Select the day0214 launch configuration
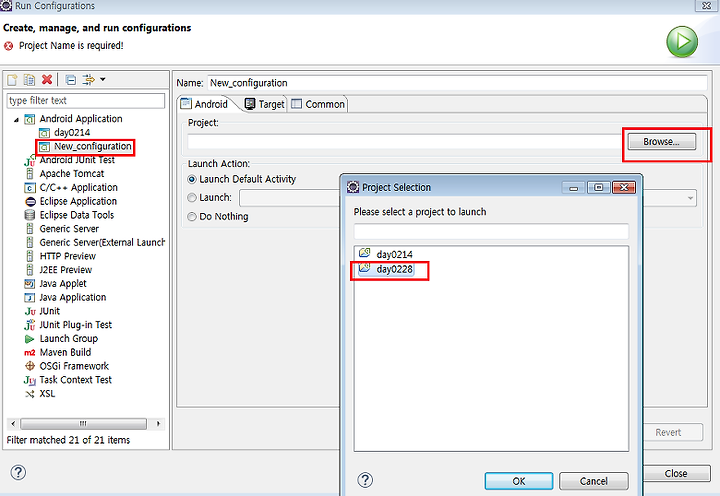This screenshot has height=496, width=720. (72, 133)
